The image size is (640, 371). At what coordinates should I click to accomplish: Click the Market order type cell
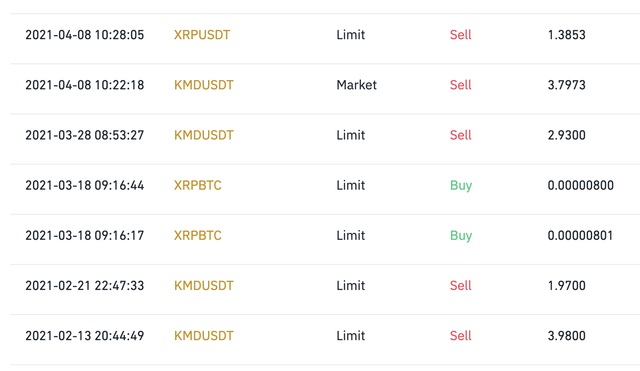click(x=356, y=85)
